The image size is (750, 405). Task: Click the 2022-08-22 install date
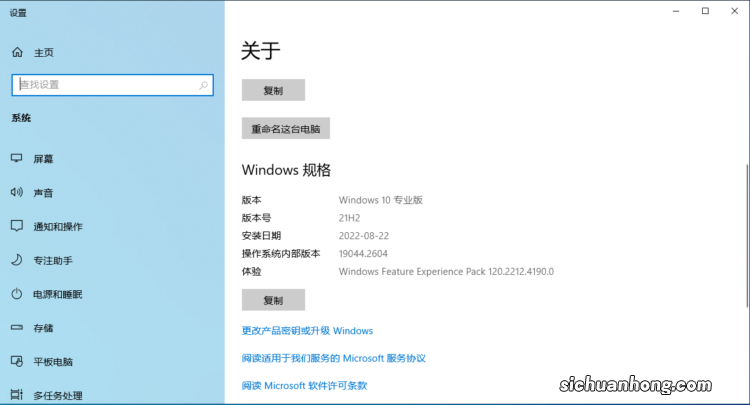point(364,236)
